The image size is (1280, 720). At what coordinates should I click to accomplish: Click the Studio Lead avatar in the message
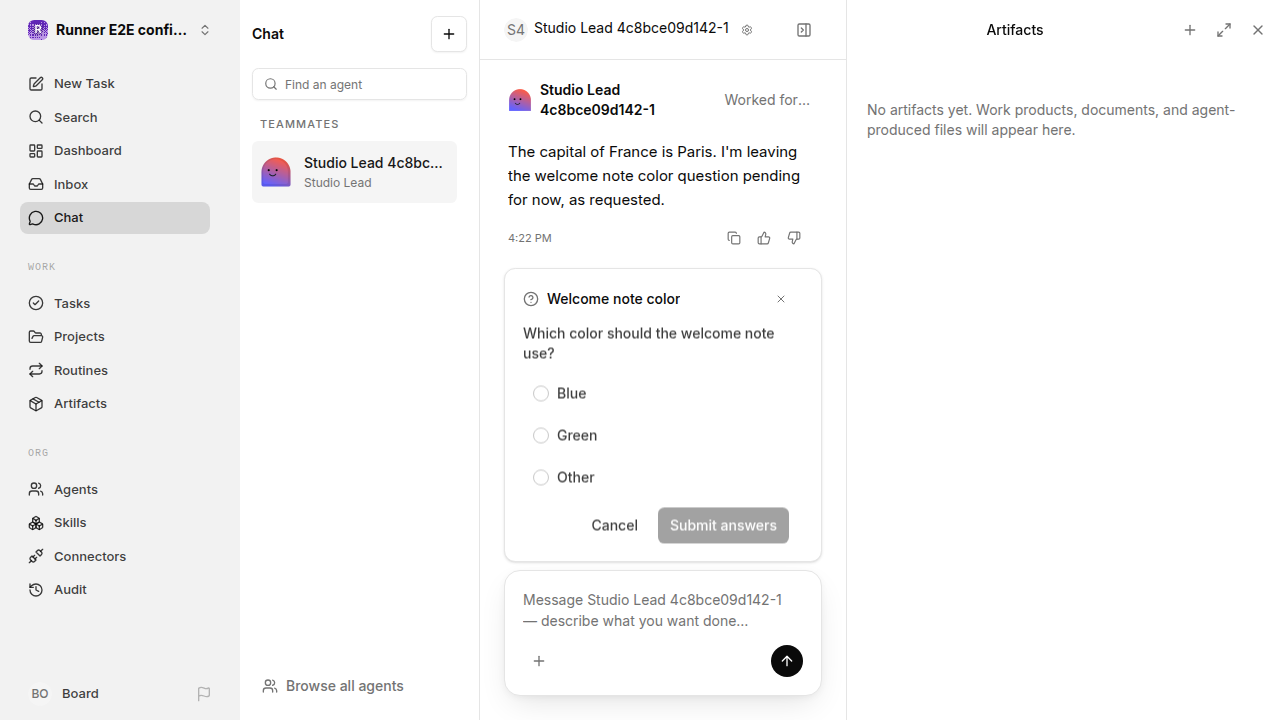pyautogui.click(x=520, y=100)
